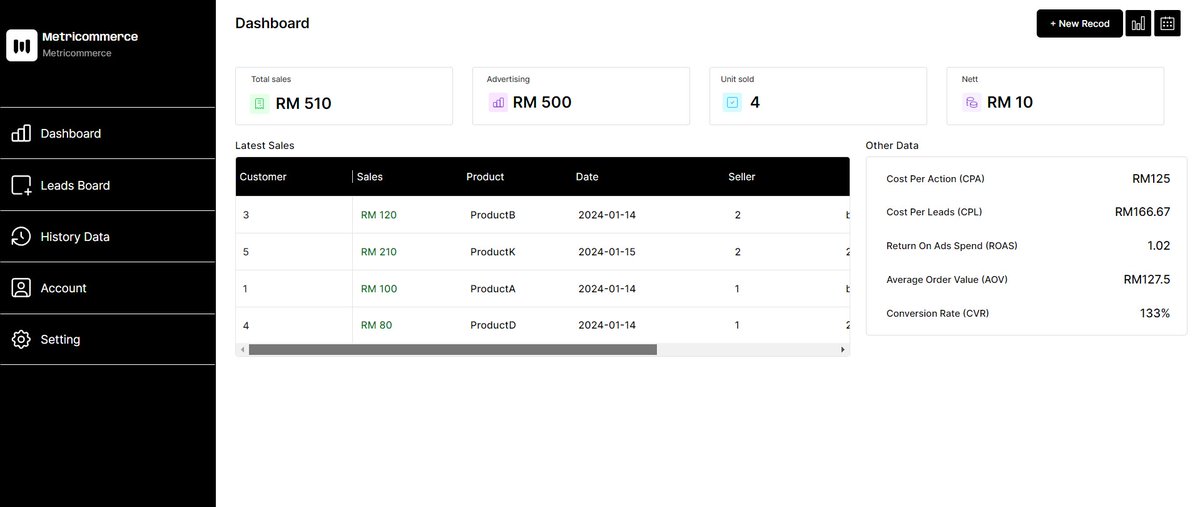
Task: Click the ProductA cell
Action: click(493, 289)
